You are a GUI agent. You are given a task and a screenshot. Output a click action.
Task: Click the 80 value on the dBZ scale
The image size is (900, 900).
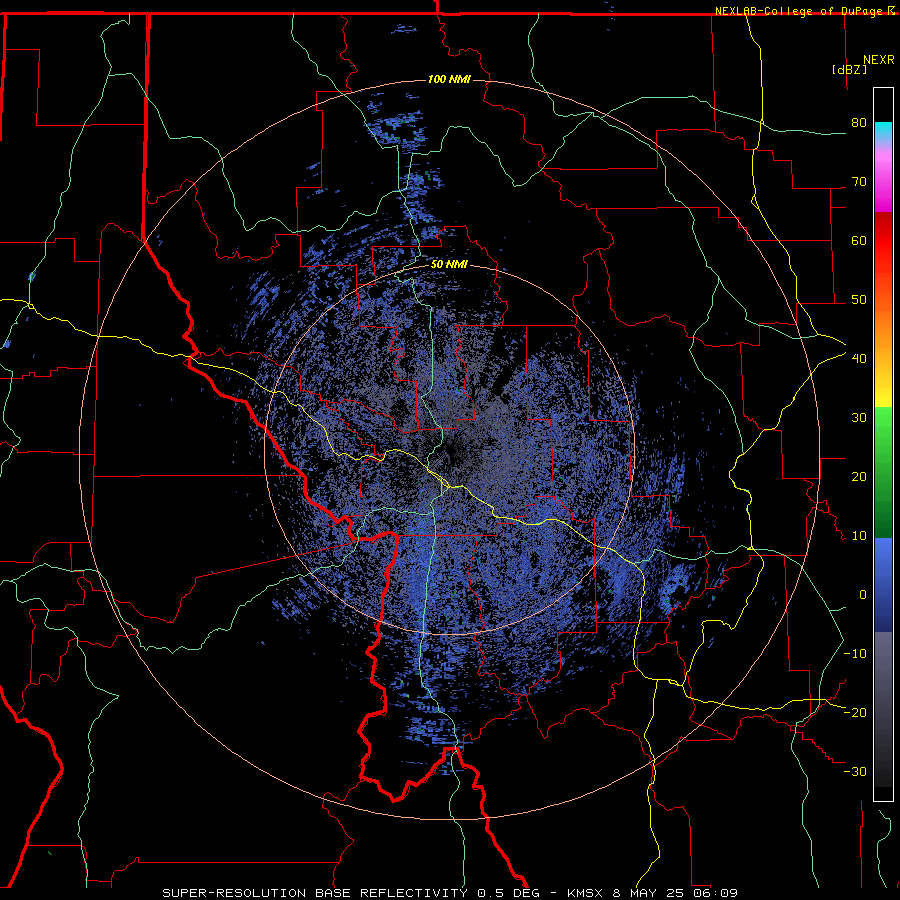(x=859, y=122)
